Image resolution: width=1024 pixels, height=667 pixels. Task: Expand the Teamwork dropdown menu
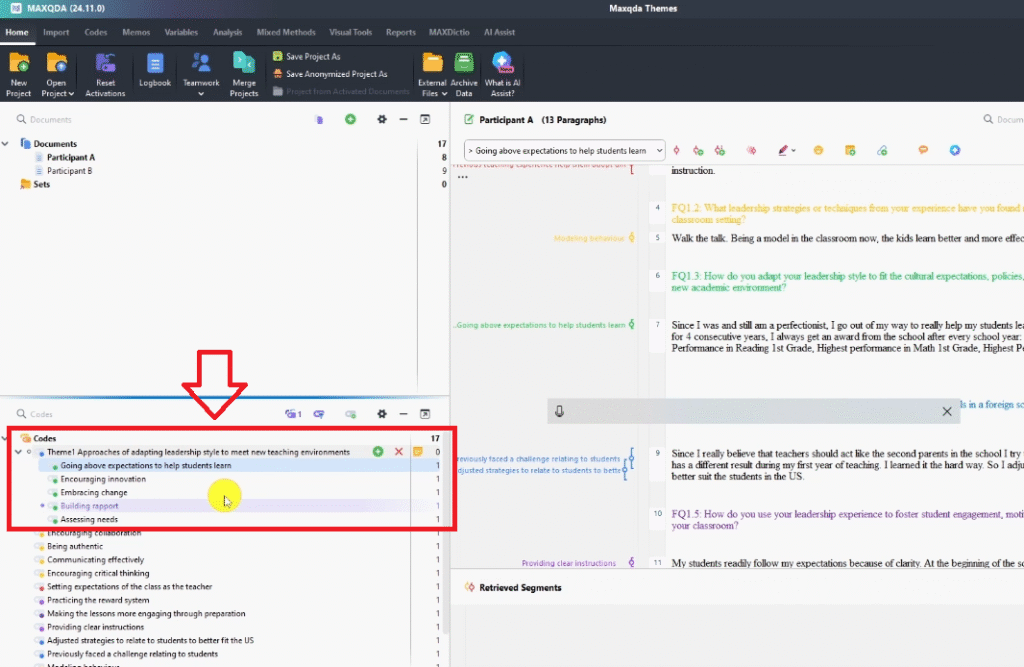coord(201,94)
